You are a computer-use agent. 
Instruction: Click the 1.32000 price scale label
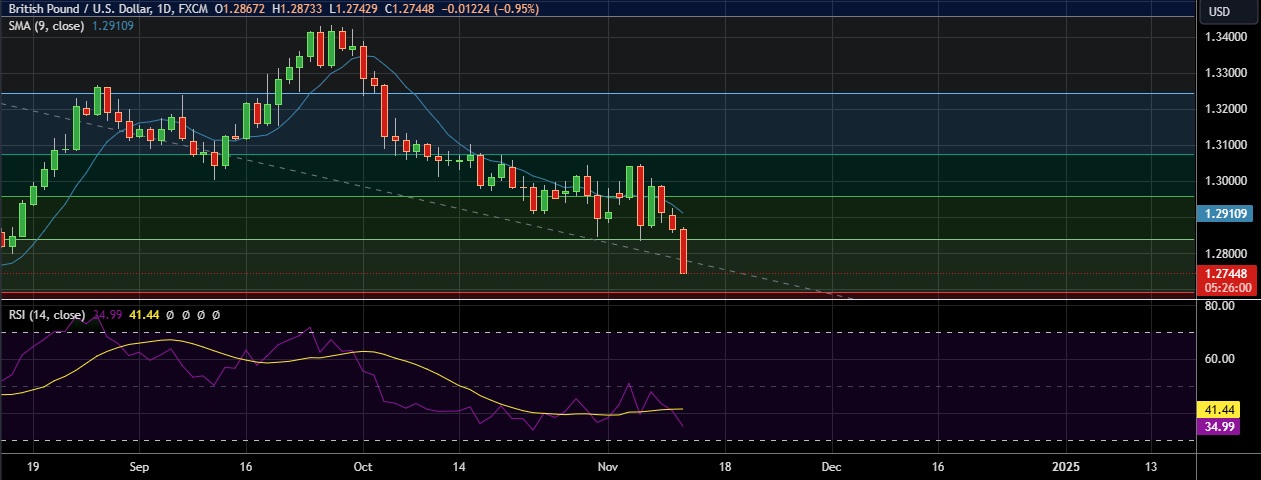coord(1226,109)
